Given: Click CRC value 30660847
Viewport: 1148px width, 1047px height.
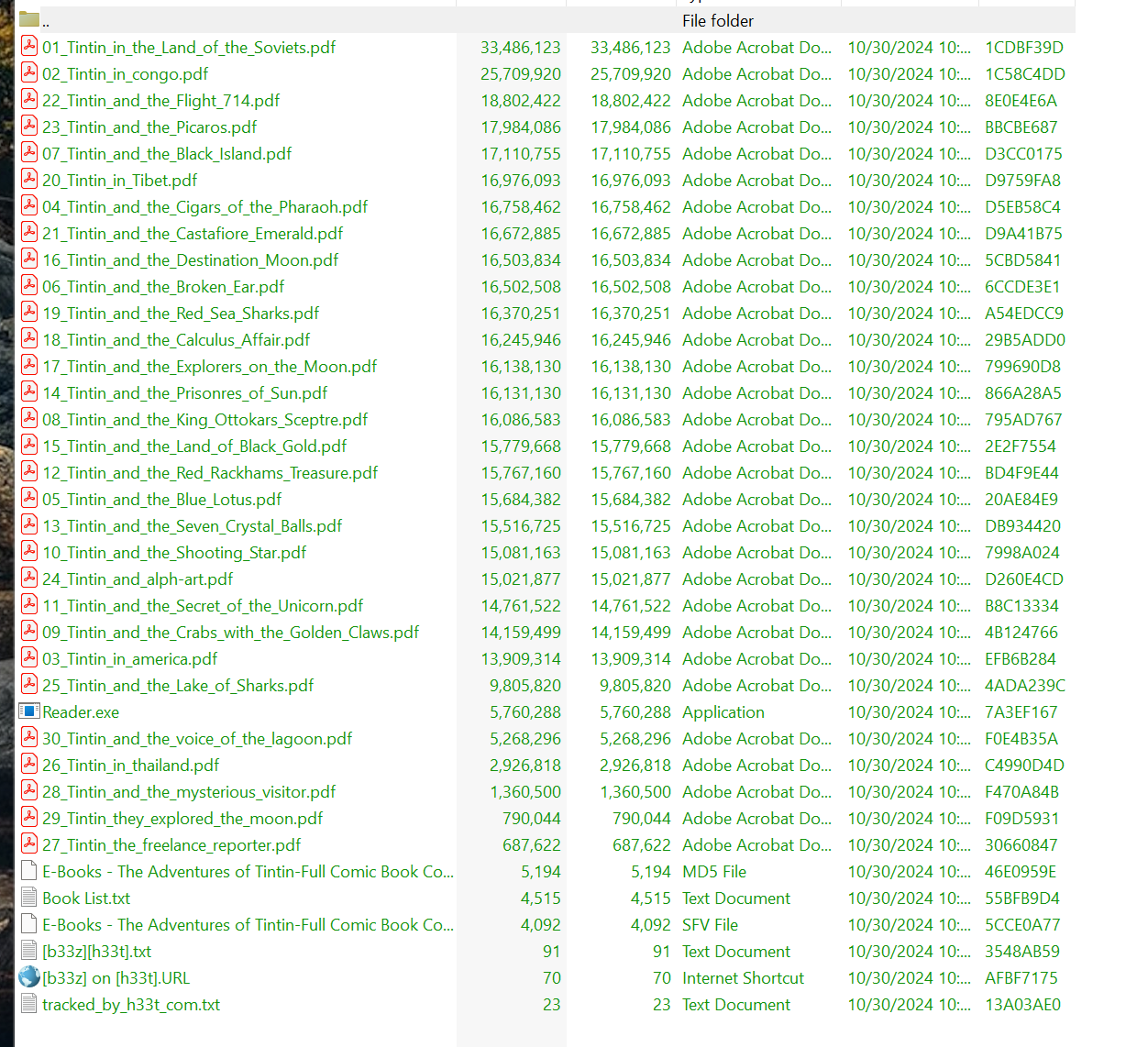Looking at the screenshot, I should 1021,845.
